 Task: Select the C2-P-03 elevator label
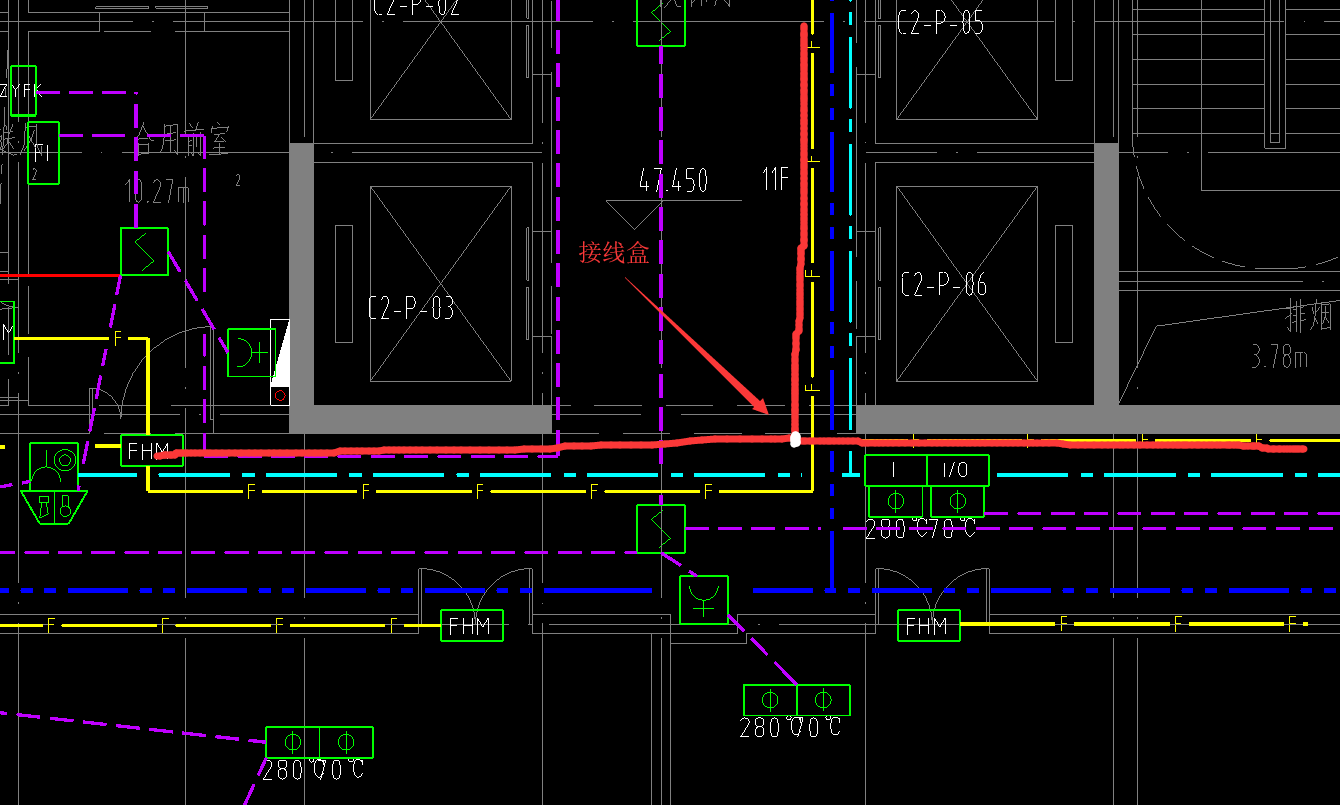(411, 309)
